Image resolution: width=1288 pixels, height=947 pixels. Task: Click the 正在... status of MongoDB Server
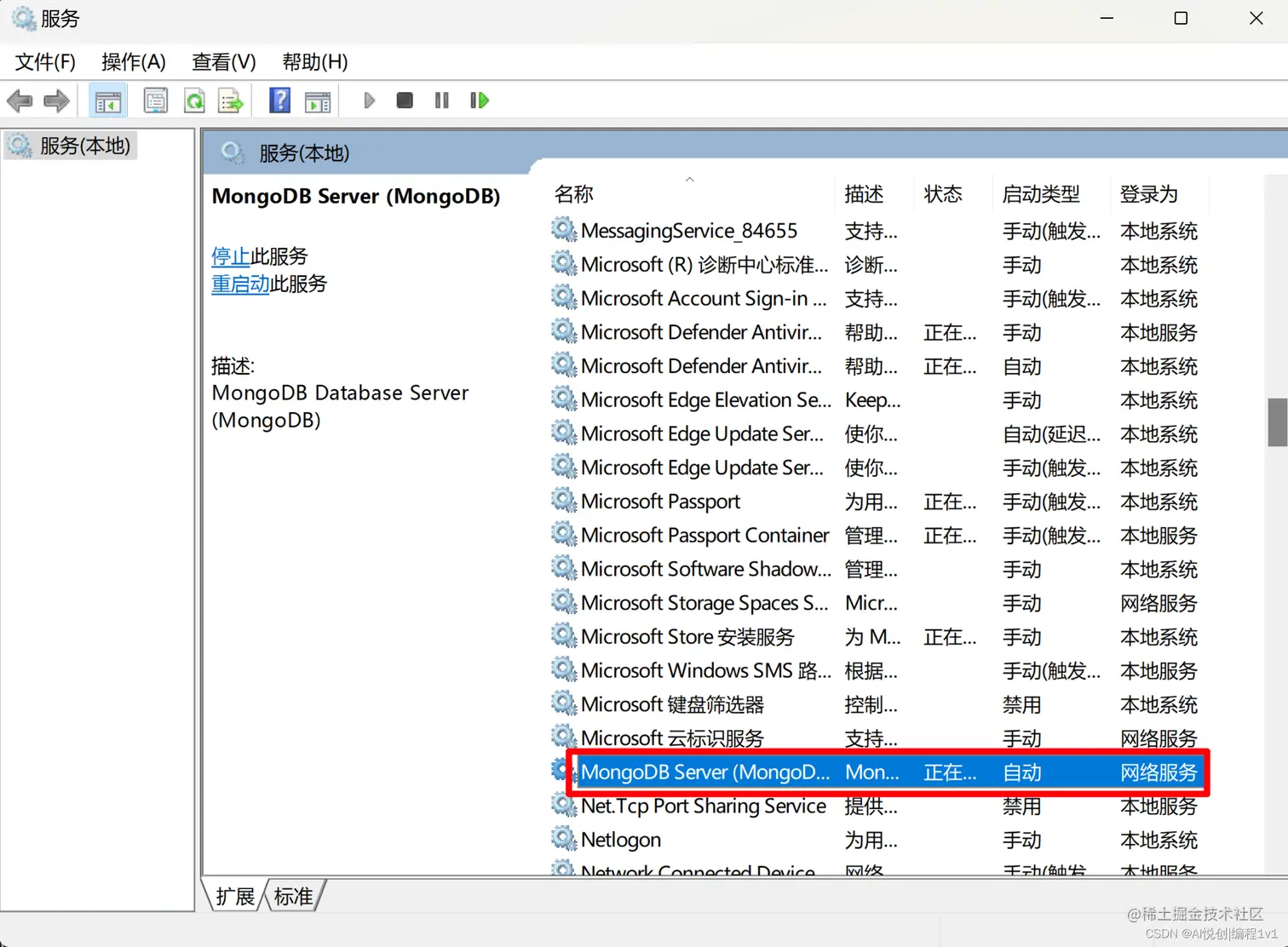[950, 772]
